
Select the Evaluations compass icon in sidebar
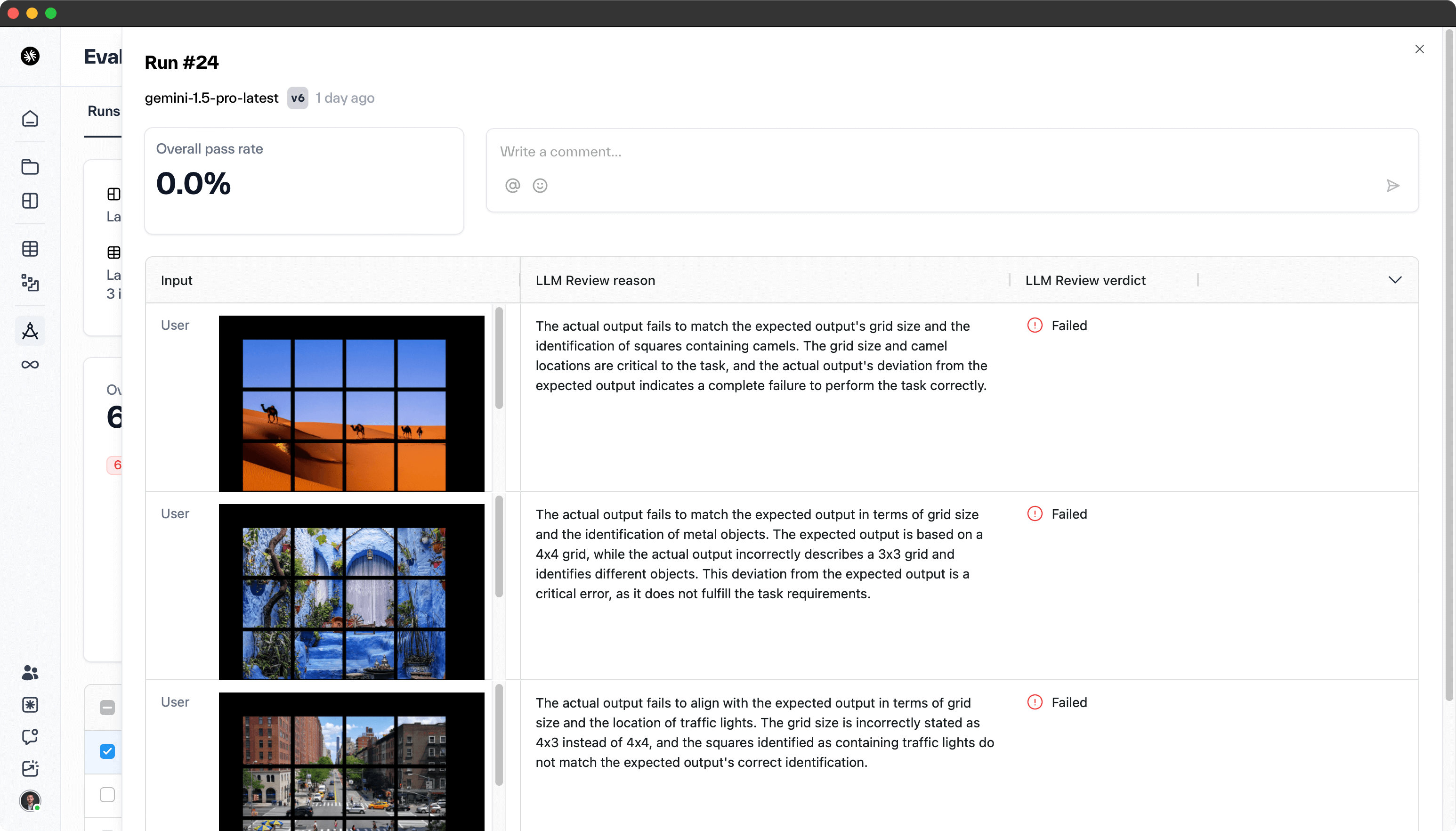pyautogui.click(x=30, y=330)
